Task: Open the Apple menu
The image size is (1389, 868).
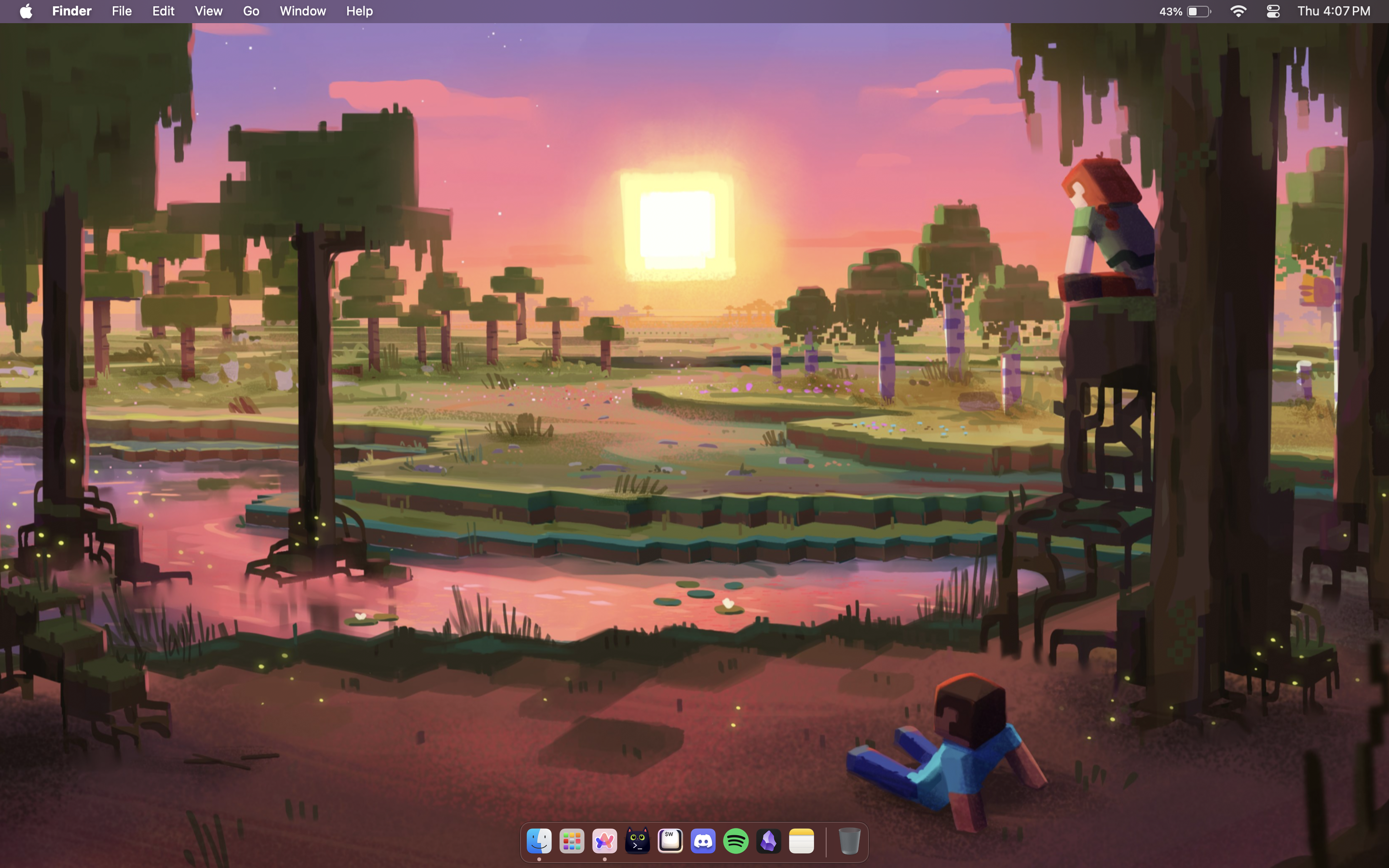Action: [x=26, y=12]
